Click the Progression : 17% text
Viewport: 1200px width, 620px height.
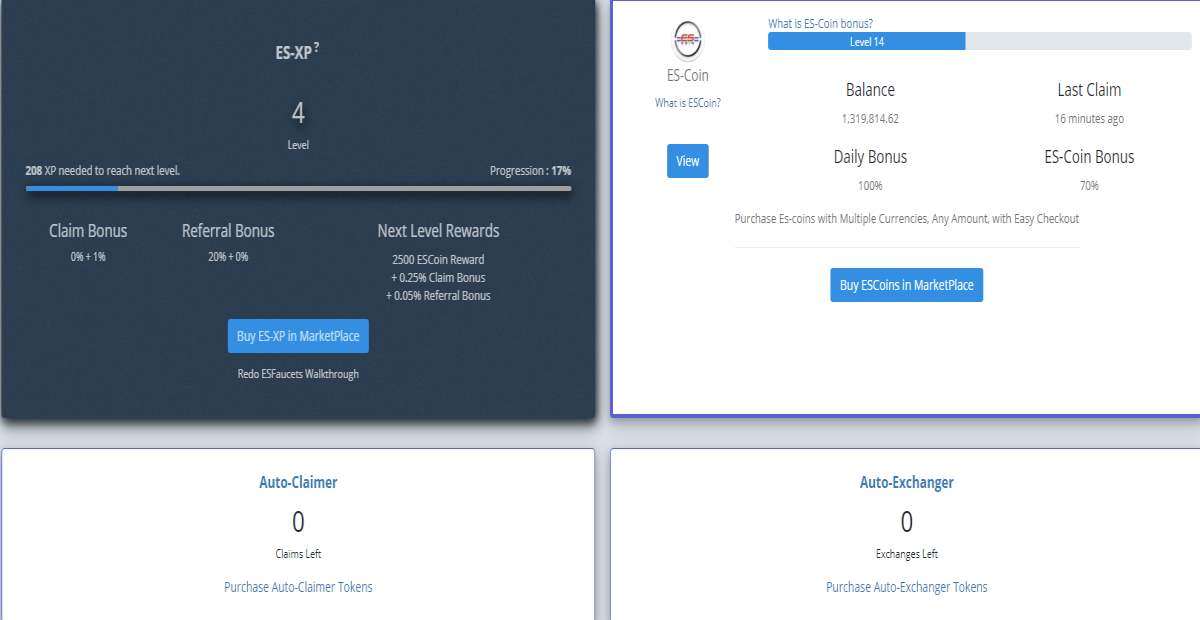click(530, 171)
